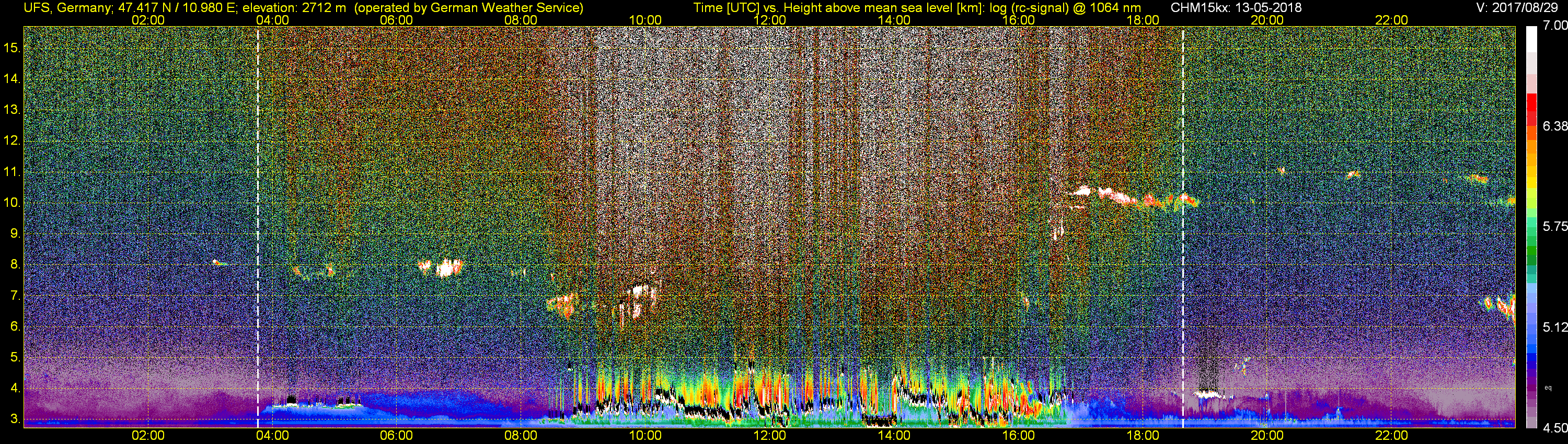Click the colorbar value '7.00'
This screenshot has width=1568, height=444.
[1555, 26]
